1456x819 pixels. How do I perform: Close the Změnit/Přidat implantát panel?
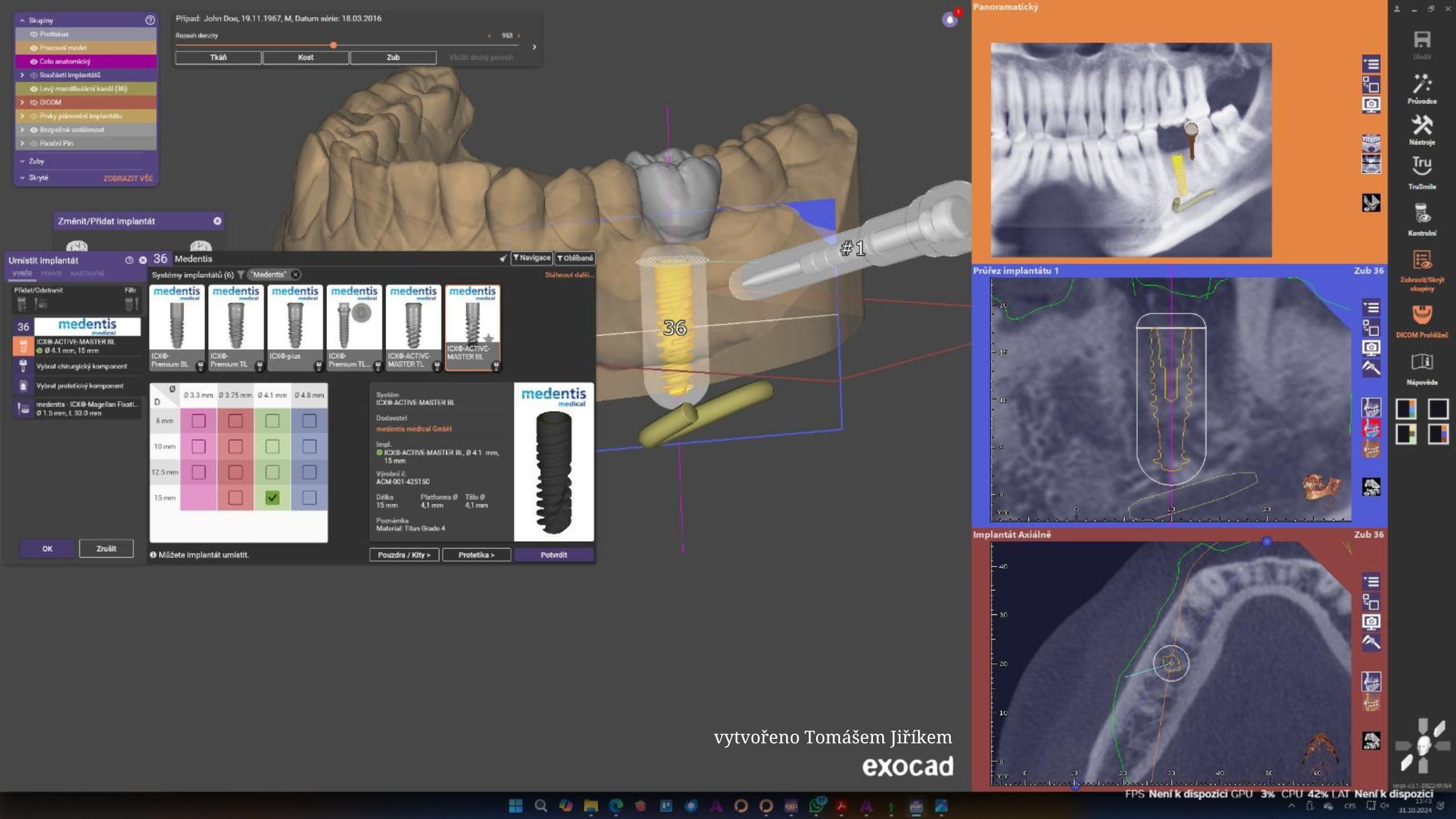pyautogui.click(x=217, y=221)
